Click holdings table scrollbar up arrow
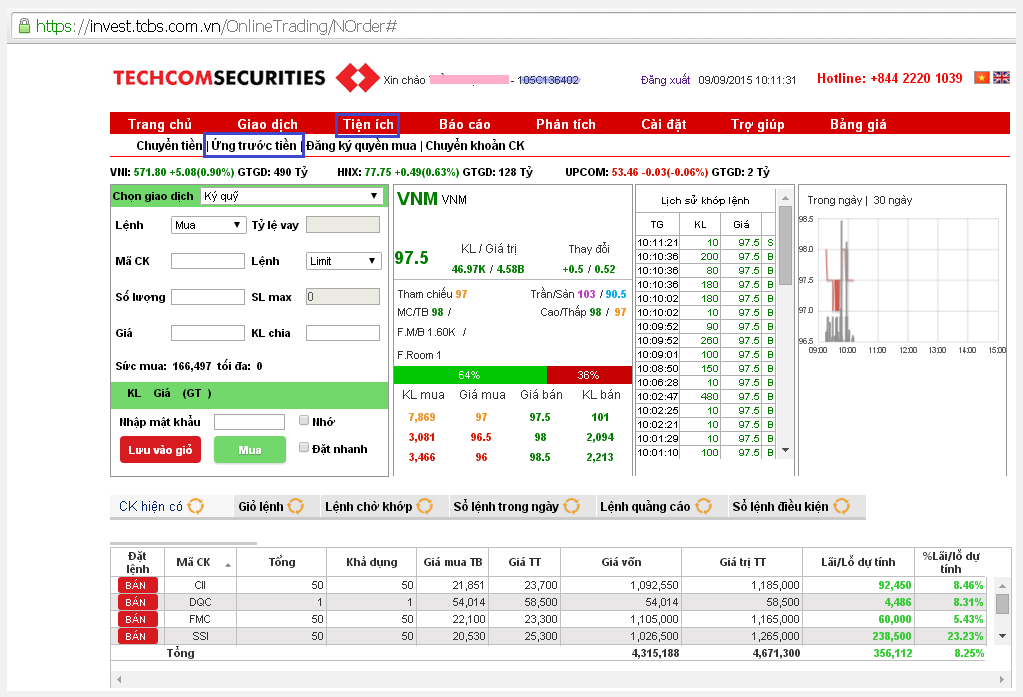1023x697 pixels. (x=1003, y=585)
